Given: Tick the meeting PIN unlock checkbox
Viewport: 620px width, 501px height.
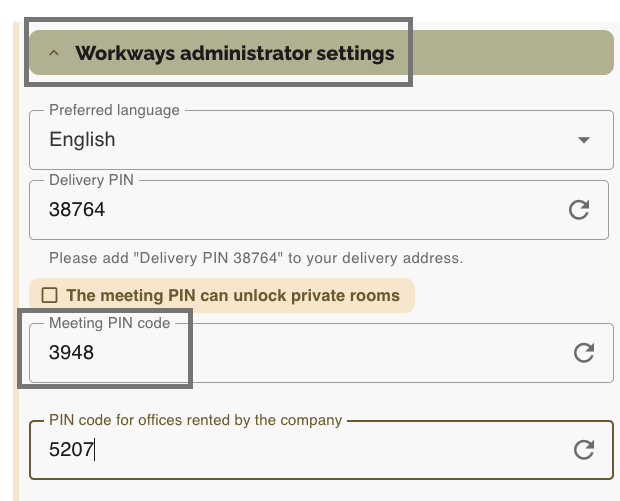Looking at the screenshot, I should tap(47, 295).
